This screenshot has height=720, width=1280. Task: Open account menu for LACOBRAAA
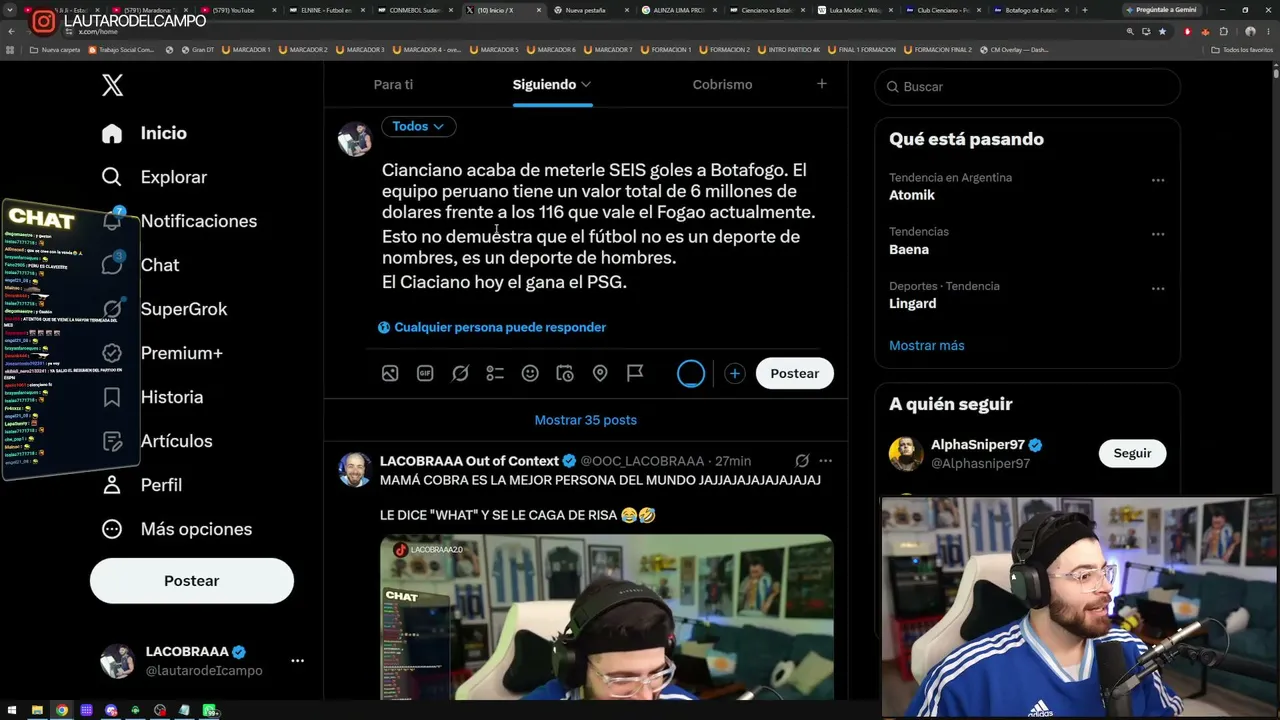coord(297,661)
